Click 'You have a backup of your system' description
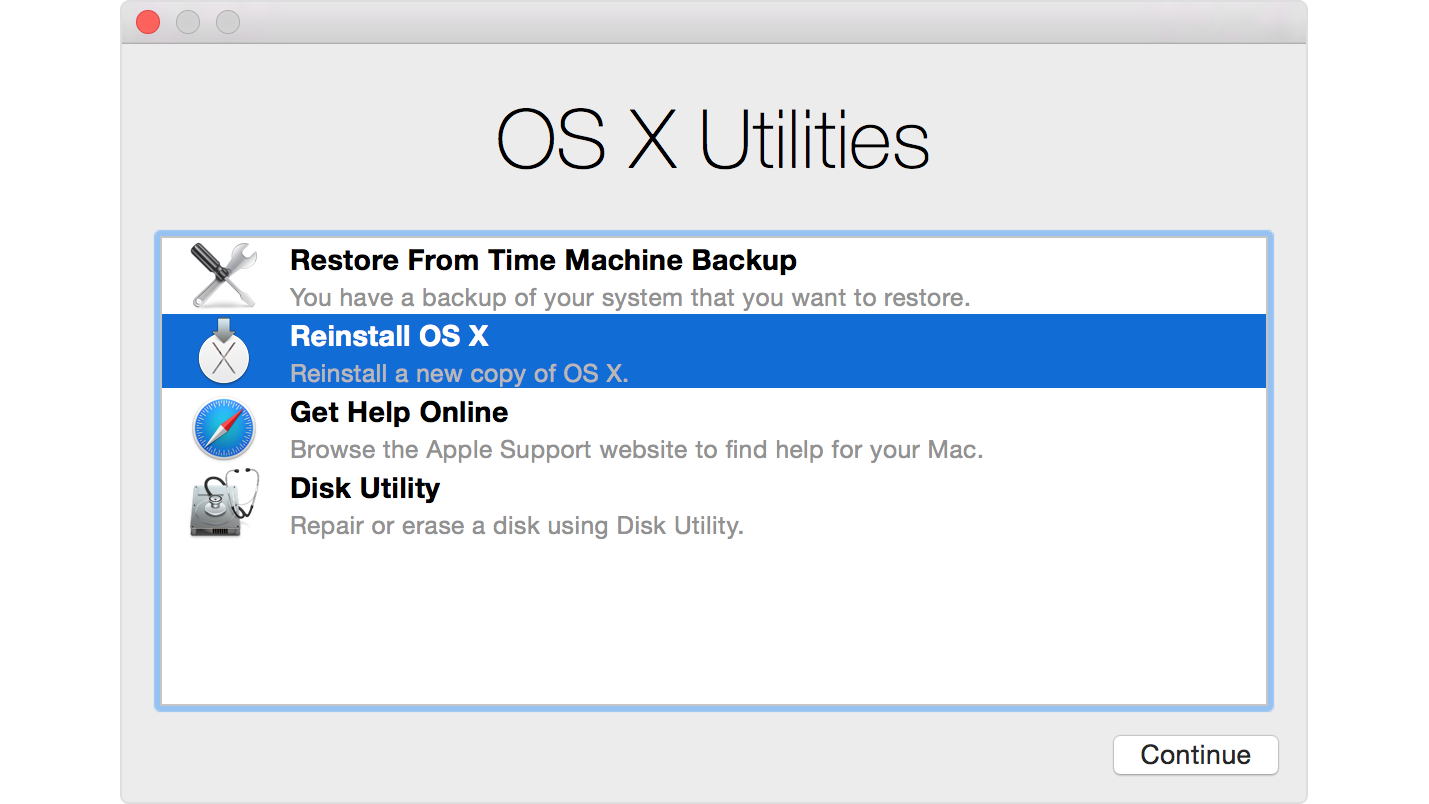The width and height of the screenshot is (1429, 804). (629, 298)
